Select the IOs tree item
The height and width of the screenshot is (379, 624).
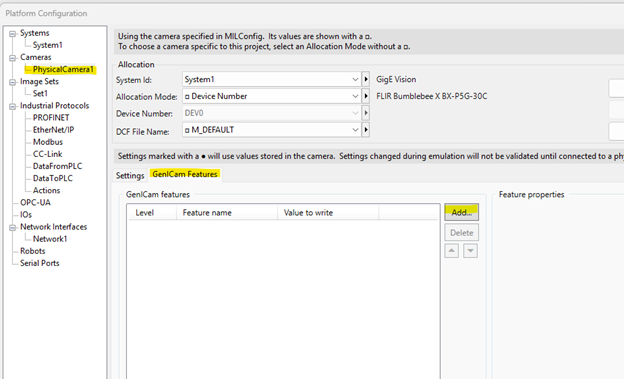click(26, 215)
